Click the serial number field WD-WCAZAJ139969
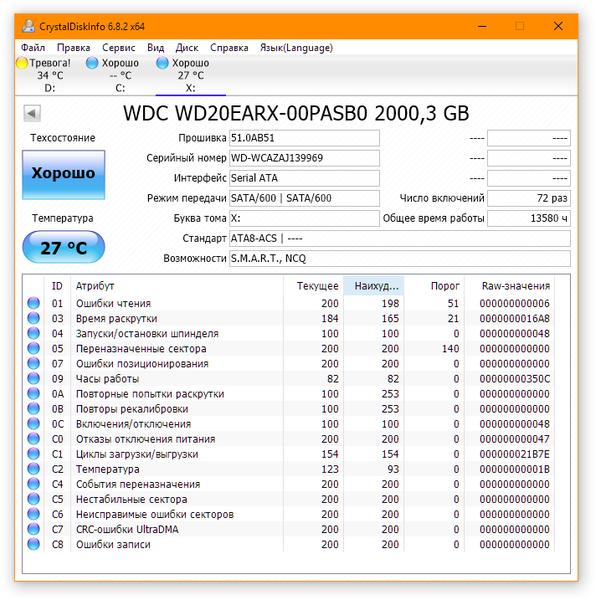The height and width of the screenshot is (600, 596). (x=304, y=158)
